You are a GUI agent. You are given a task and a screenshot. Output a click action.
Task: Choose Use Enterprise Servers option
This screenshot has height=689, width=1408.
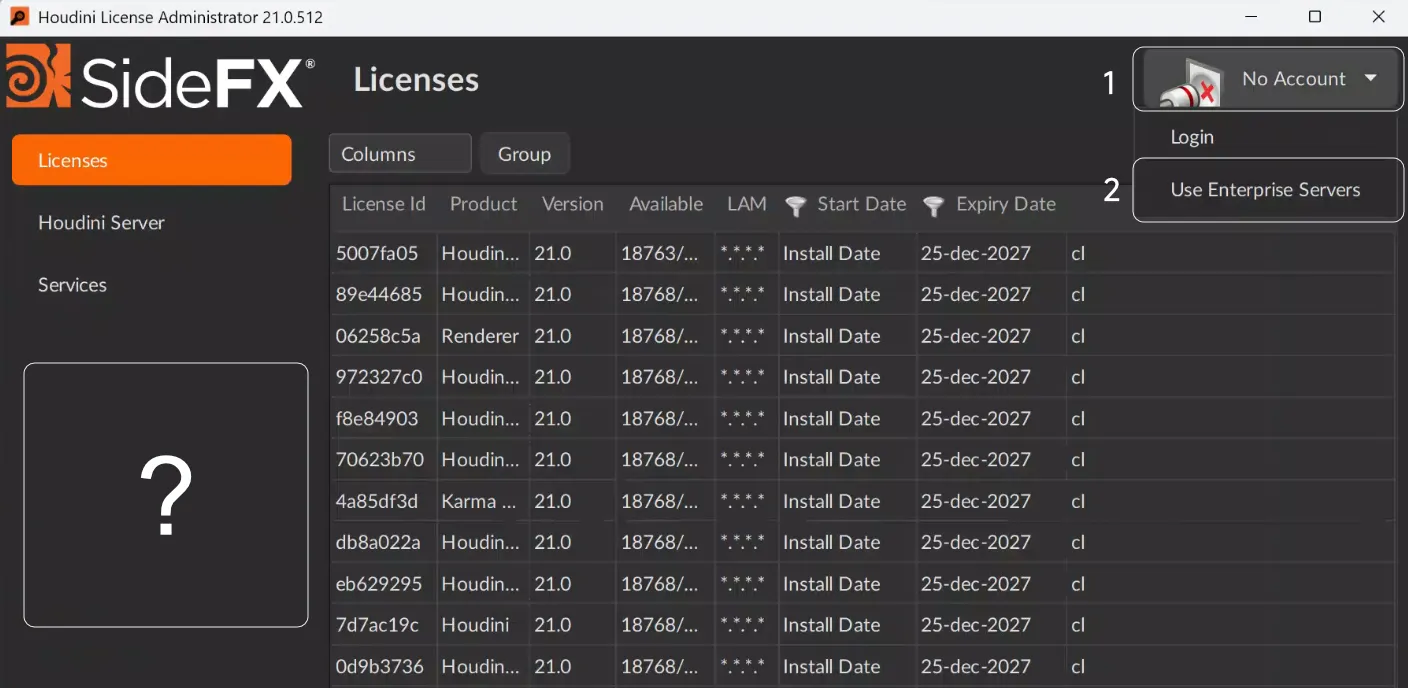click(x=1265, y=190)
